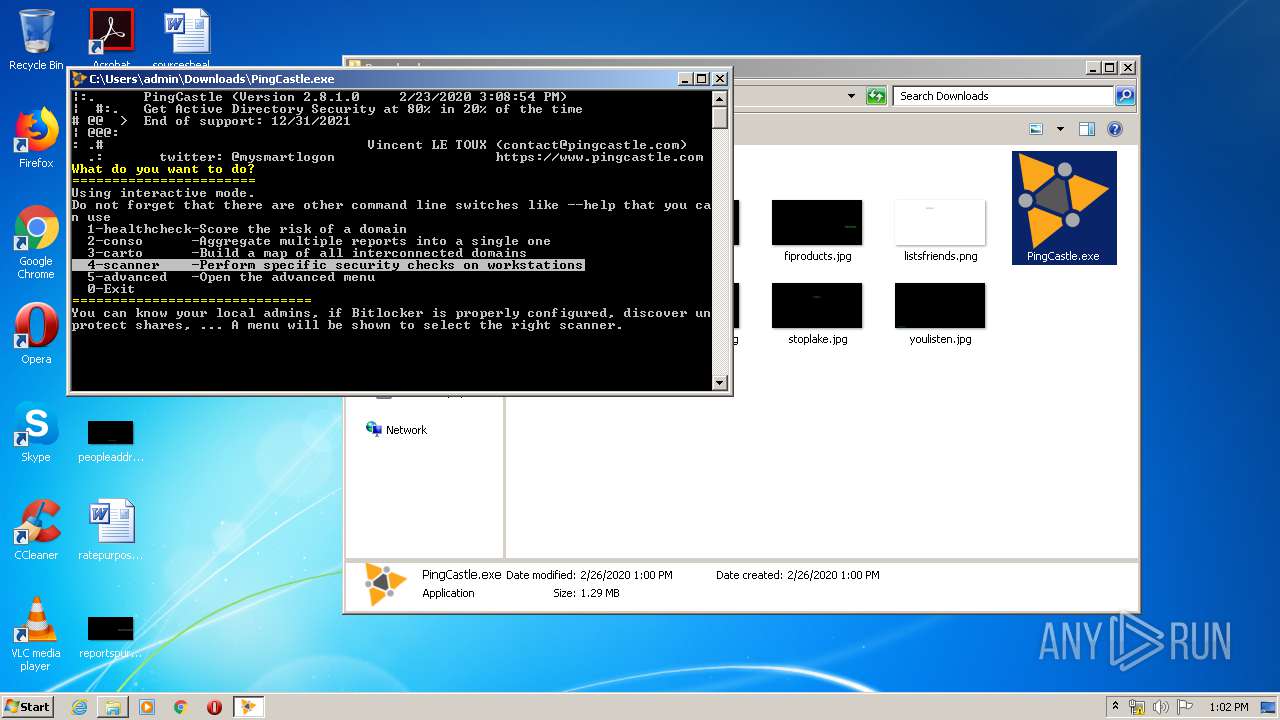The width and height of the screenshot is (1280, 720).
Task: Click the console scrollbar down arrow
Action: point(720,382)
